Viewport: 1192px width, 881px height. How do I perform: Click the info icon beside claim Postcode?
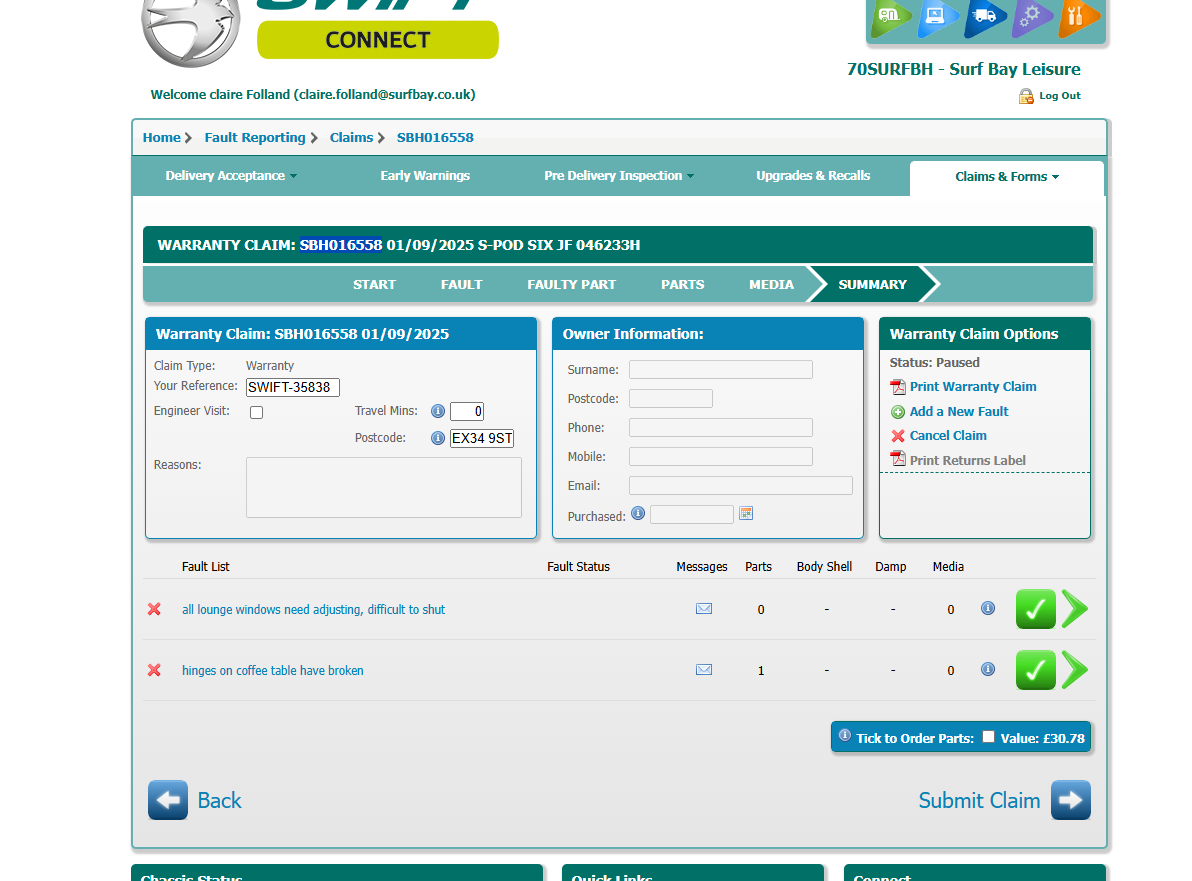pyautogui.click(x=438, y=438)
